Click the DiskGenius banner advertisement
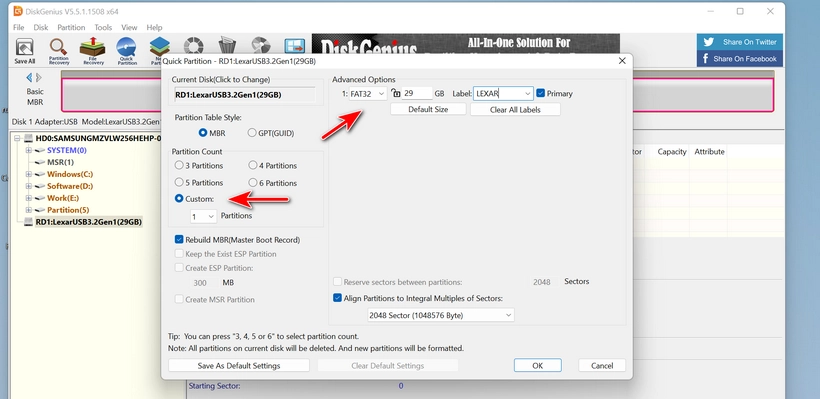 pyautogui.click(x=465, y=44)
